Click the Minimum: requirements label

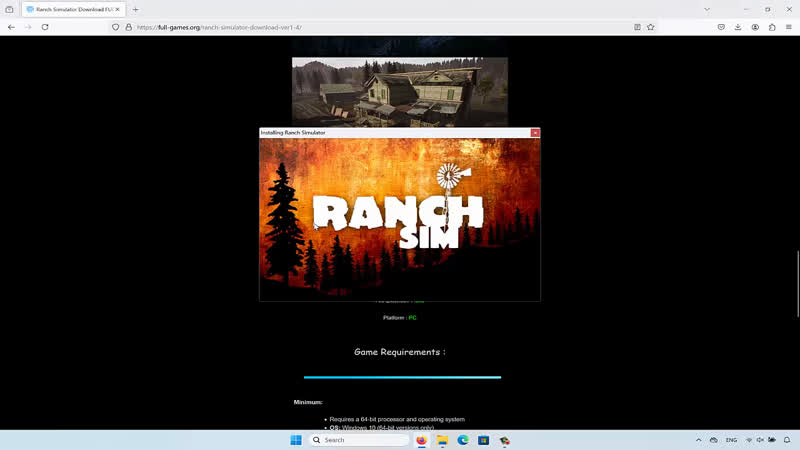(x=308, y=402)
